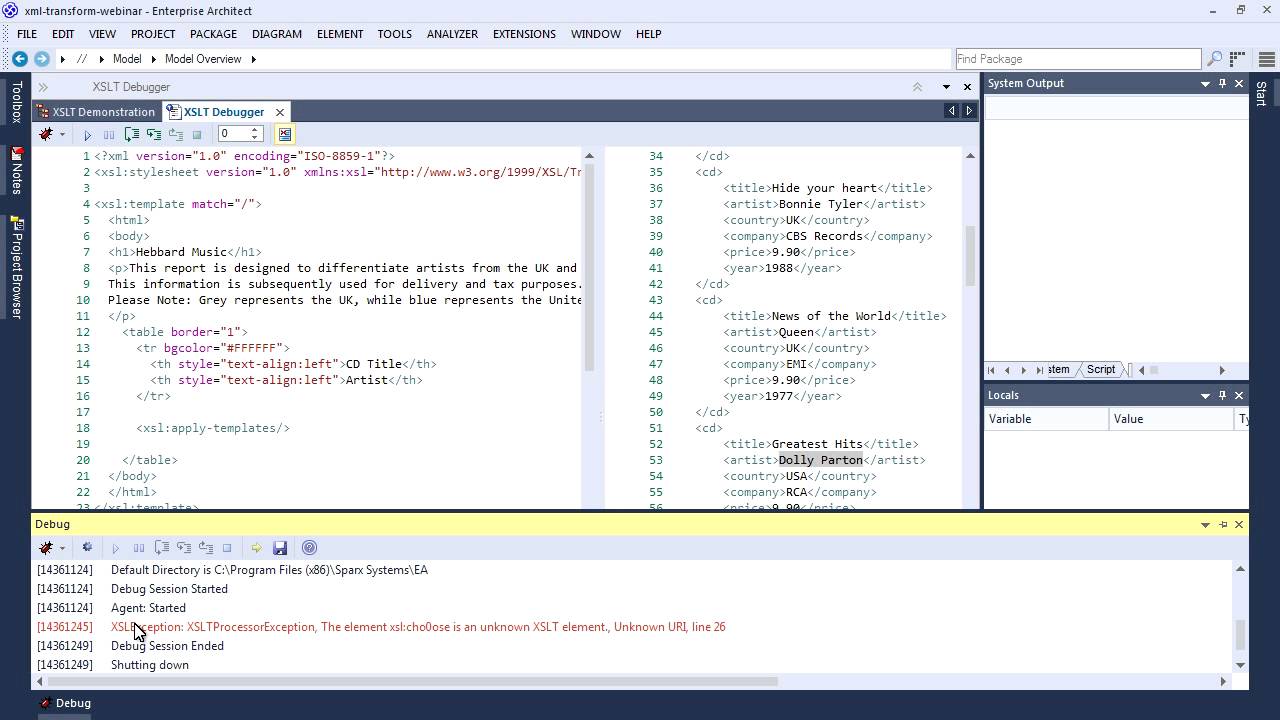
Task: Click the yellow show execution point arrow
Action: pyautogui.click(x=256, y=548)
